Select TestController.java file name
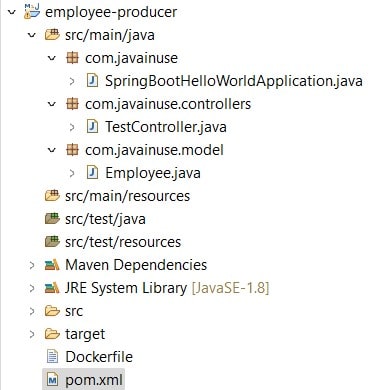This screenshot has height=390, width=387. (x=166, y=127)
